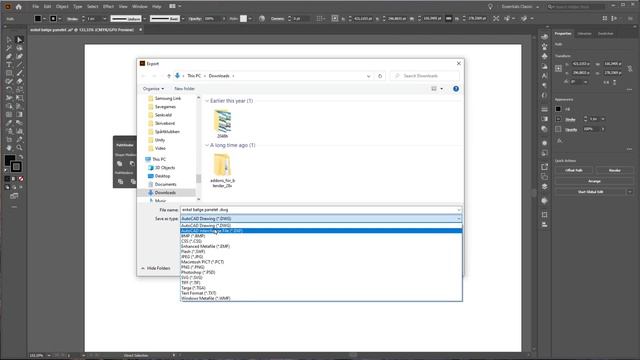Select the Rotate tool

coord(9,89)
